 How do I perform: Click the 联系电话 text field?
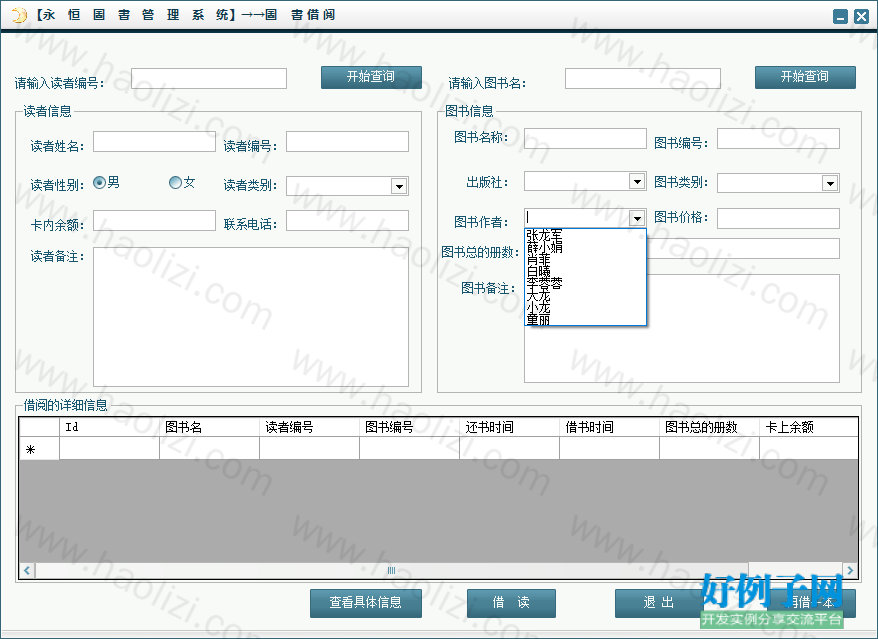point(348,221)
